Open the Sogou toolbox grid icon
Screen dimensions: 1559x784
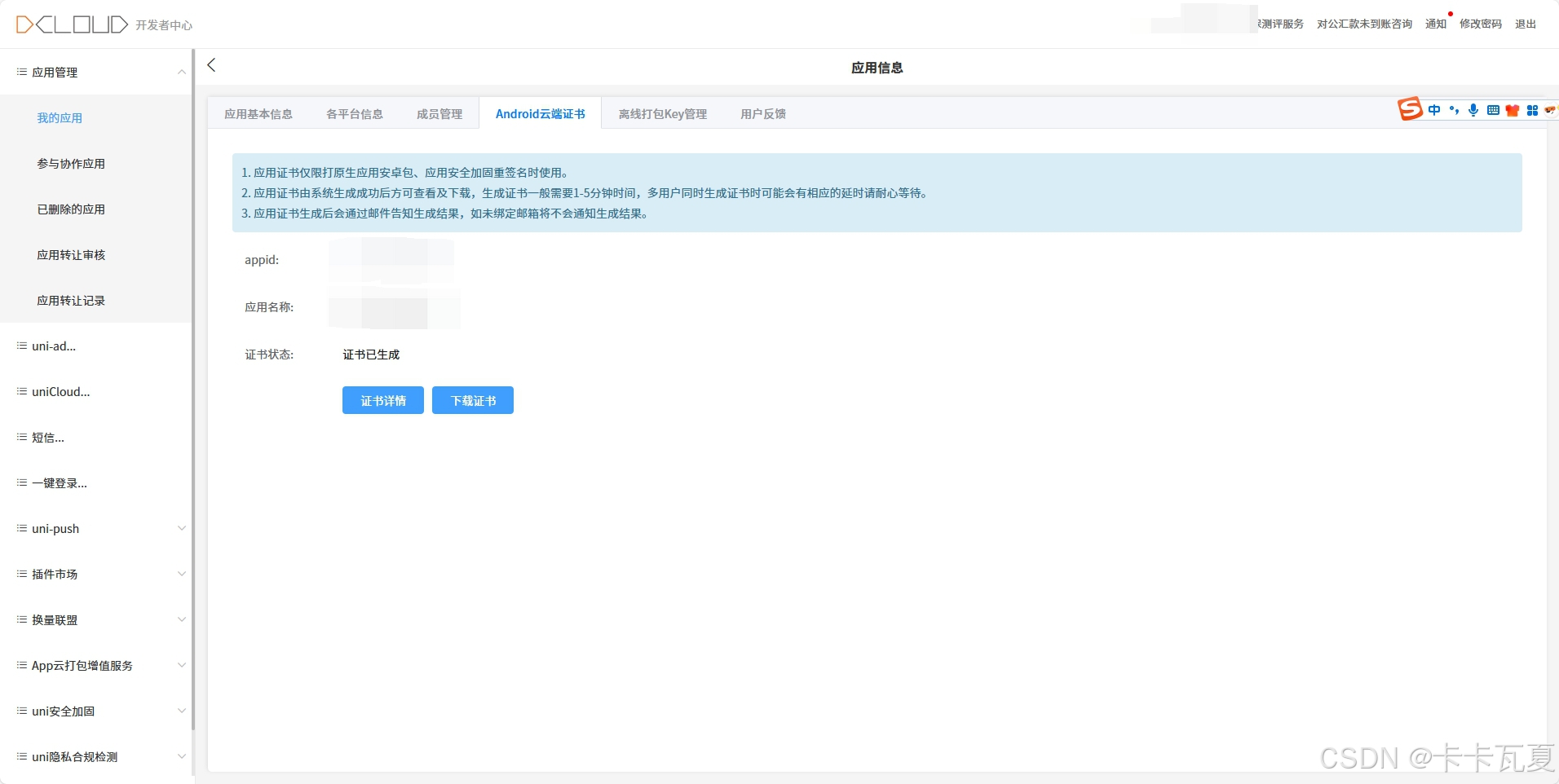pyautogui.click(x=1534, y=110)
